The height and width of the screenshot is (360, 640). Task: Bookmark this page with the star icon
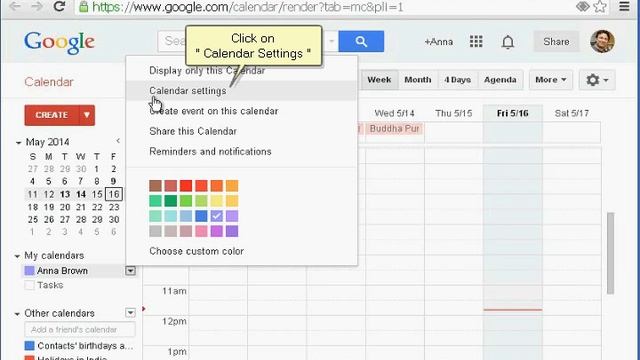[x=600, y=7]
